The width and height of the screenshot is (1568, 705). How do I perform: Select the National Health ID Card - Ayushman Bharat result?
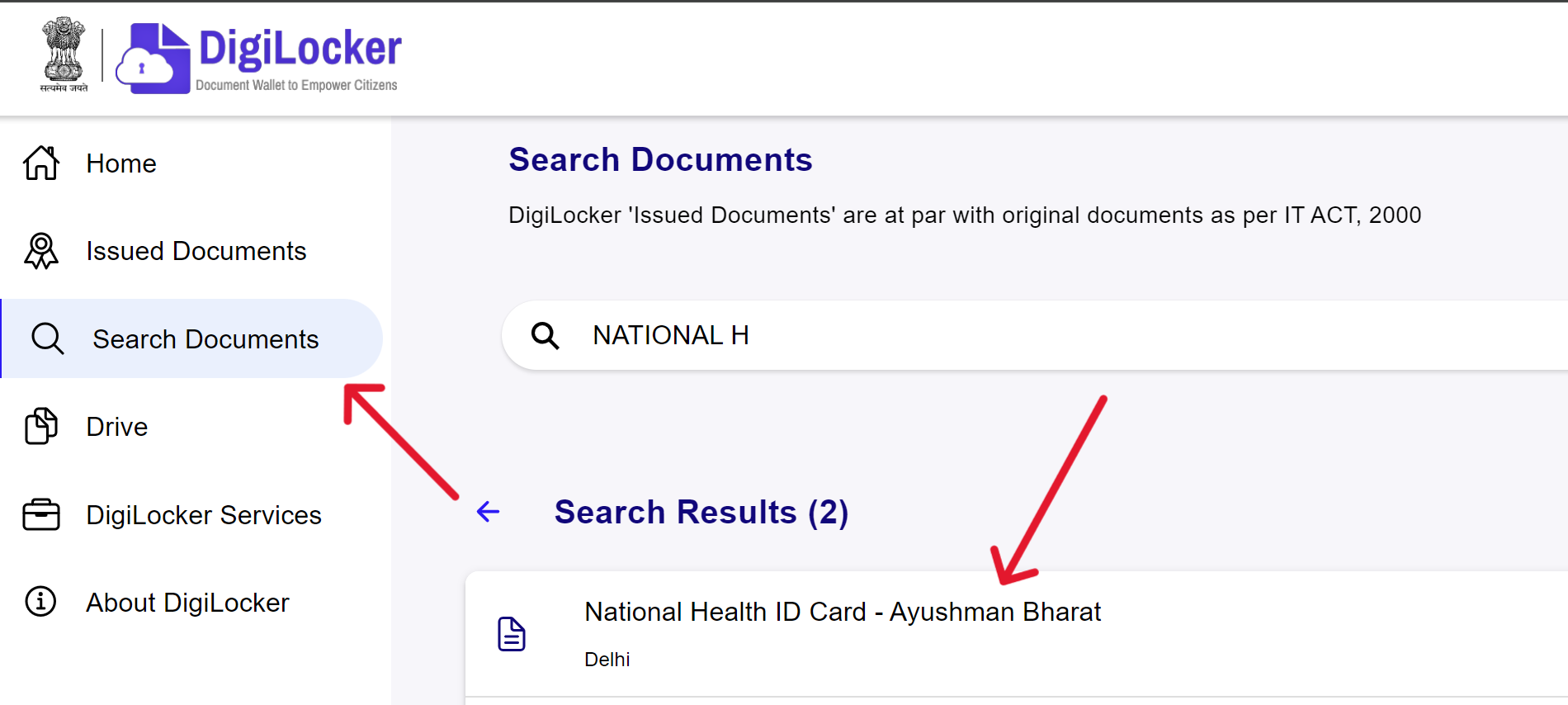[842, 612]
